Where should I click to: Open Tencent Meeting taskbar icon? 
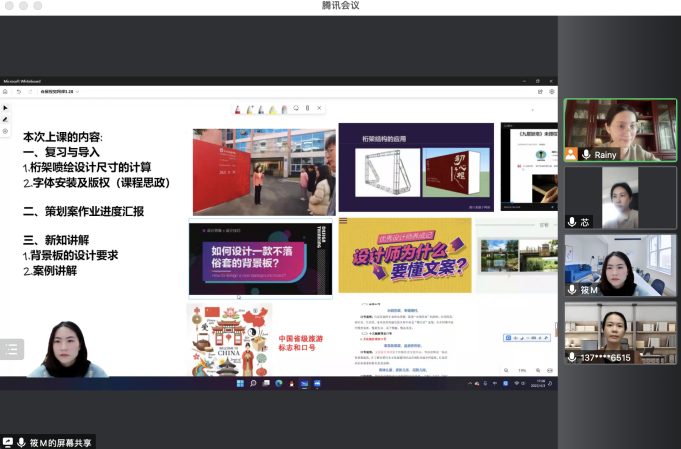[317, 383]
